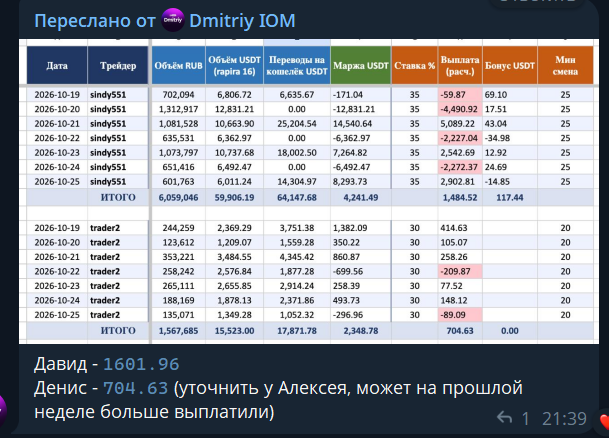
Task: Click the 'Выплата (расч.)' column header
Action: click(x=460, y=65)
